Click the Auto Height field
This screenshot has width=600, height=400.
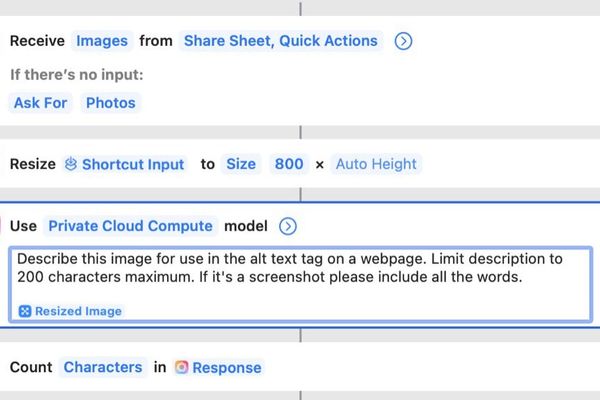coord(376,164)
